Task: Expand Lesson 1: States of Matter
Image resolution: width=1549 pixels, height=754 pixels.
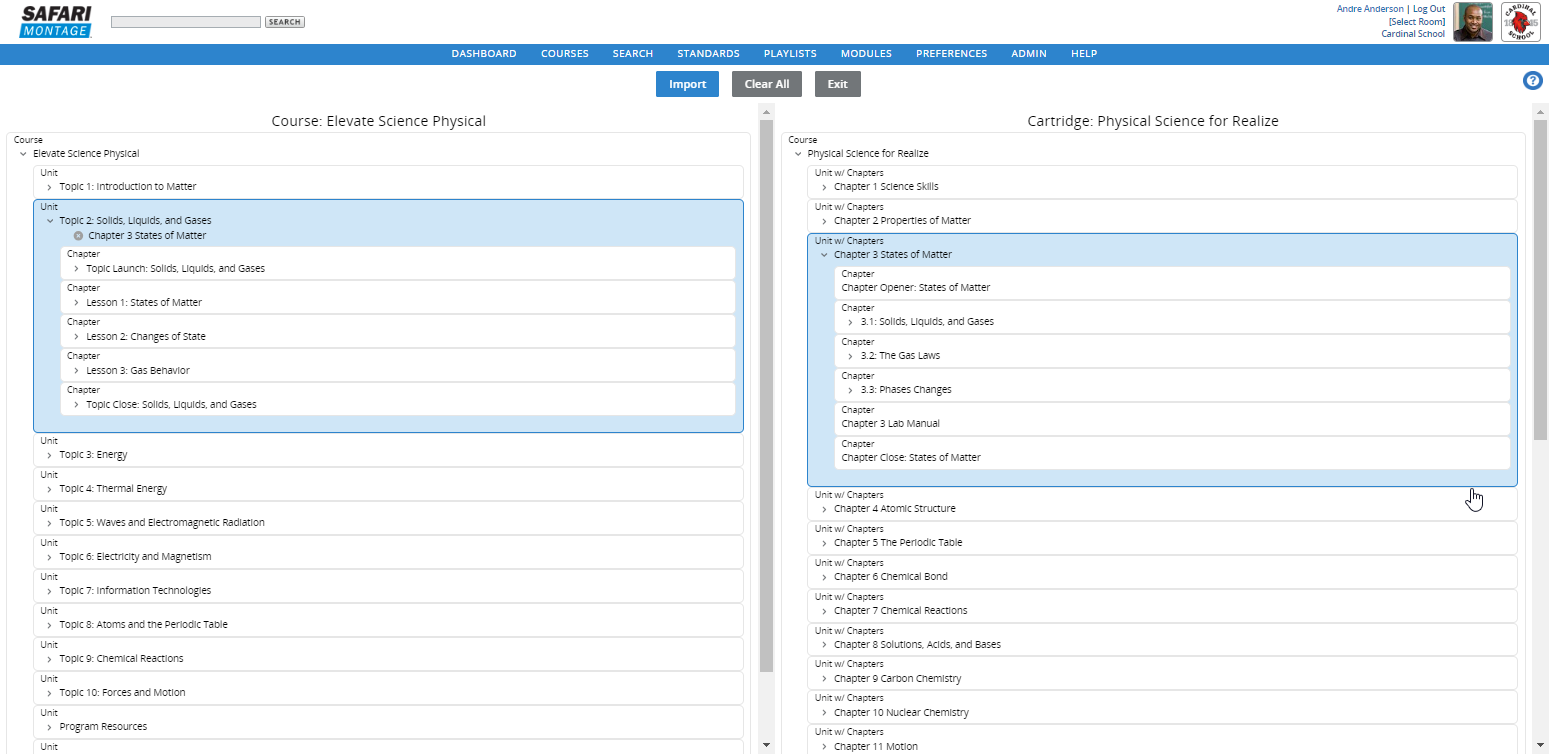Action: coord(76,303)
